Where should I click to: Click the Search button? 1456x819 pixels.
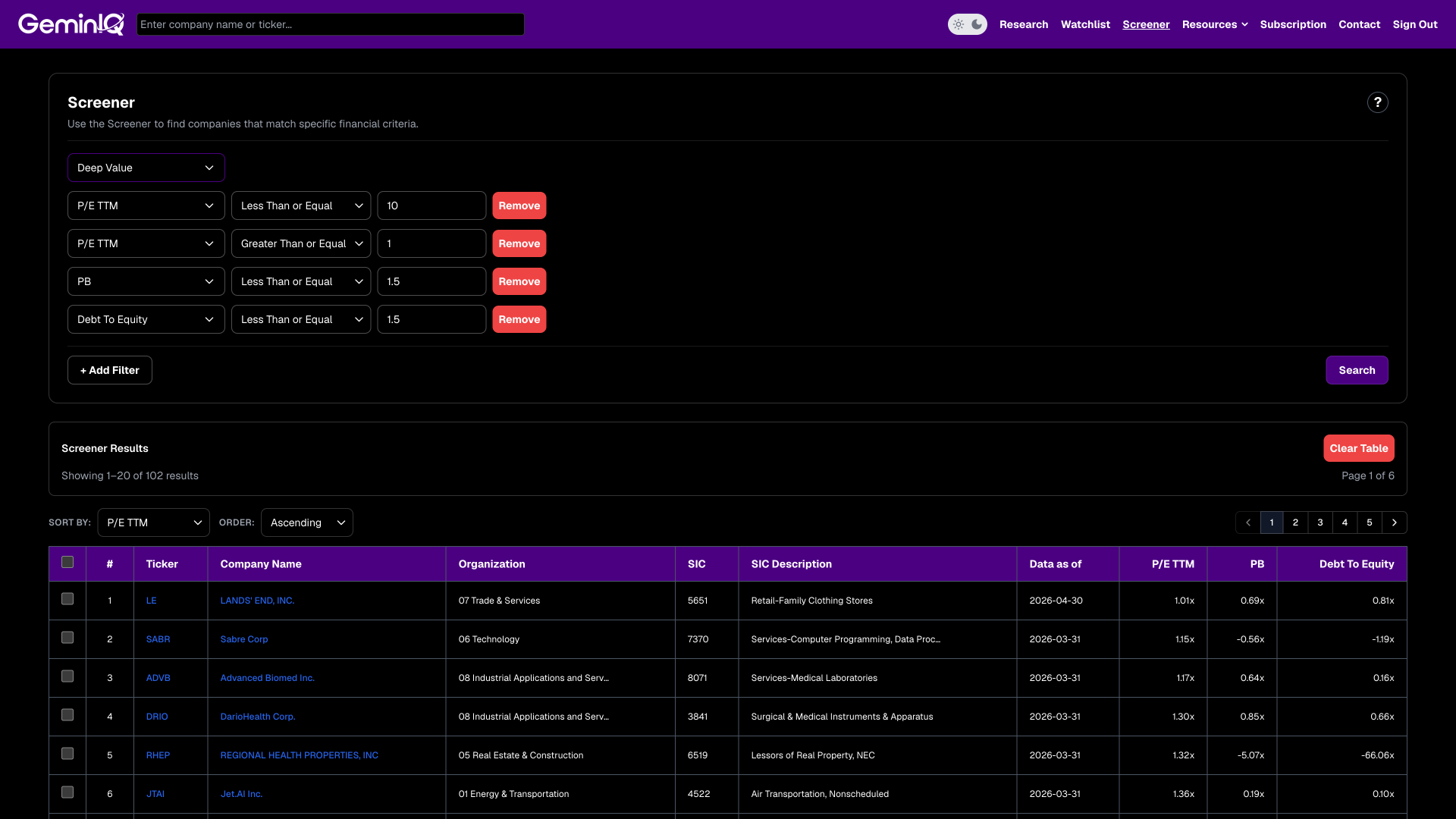click(x=1357, y=370)
